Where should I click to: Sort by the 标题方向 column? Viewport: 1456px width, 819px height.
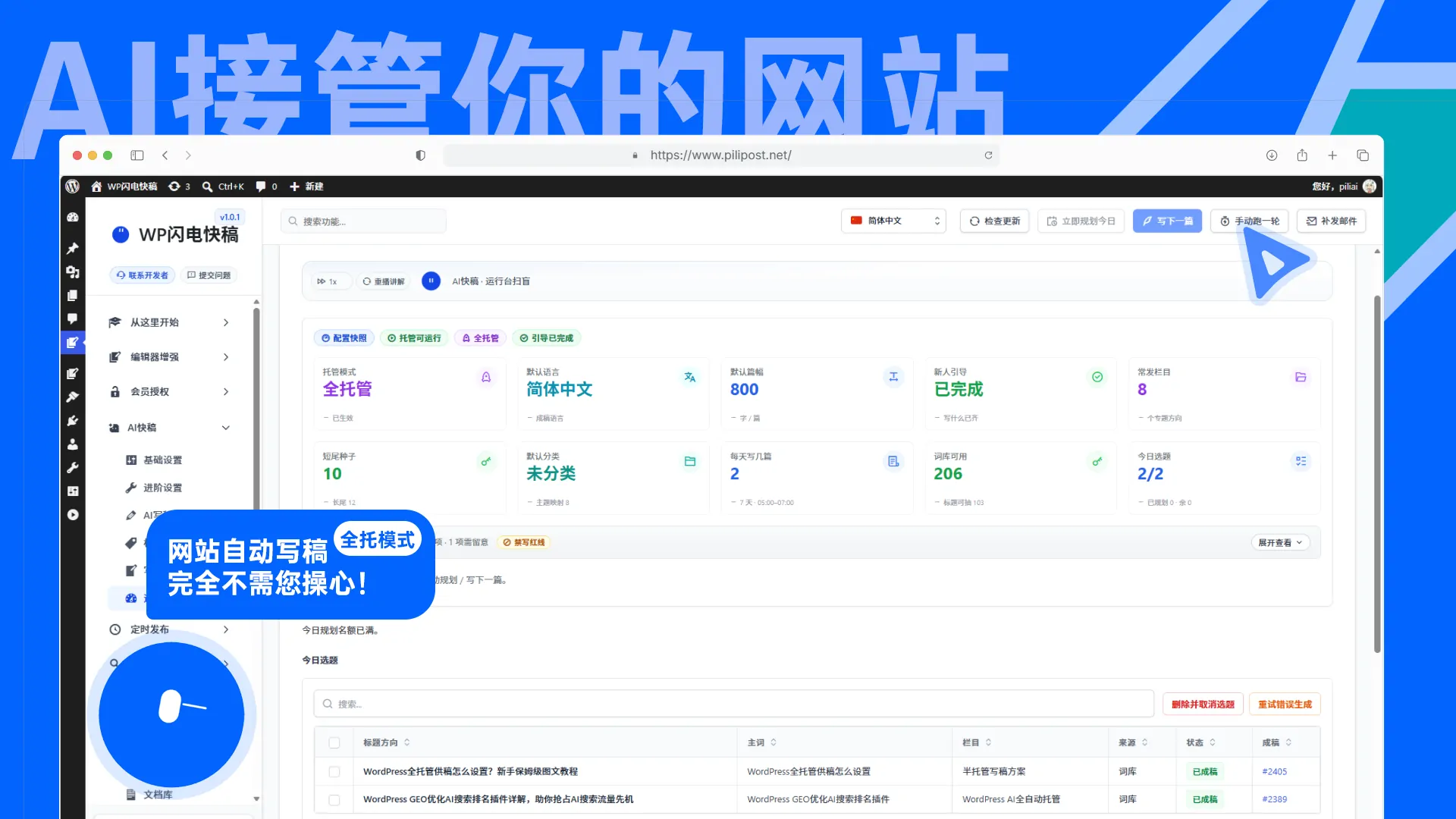(x=387, y=743)
